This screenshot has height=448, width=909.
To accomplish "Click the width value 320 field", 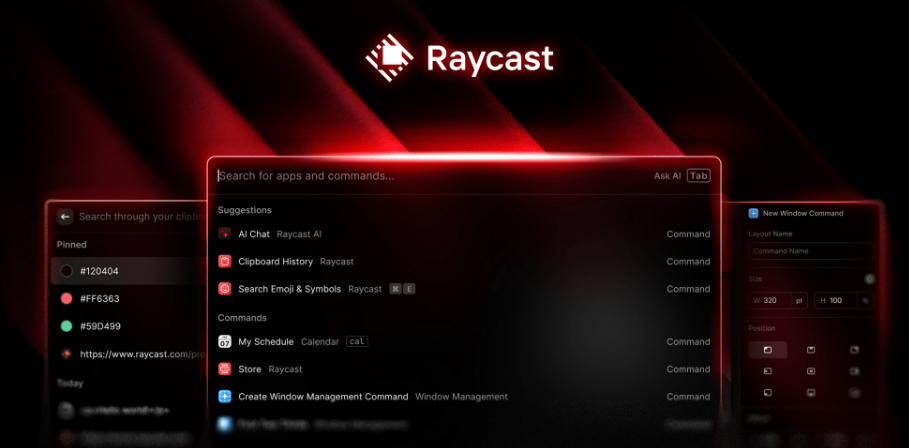I will [770, 300].
